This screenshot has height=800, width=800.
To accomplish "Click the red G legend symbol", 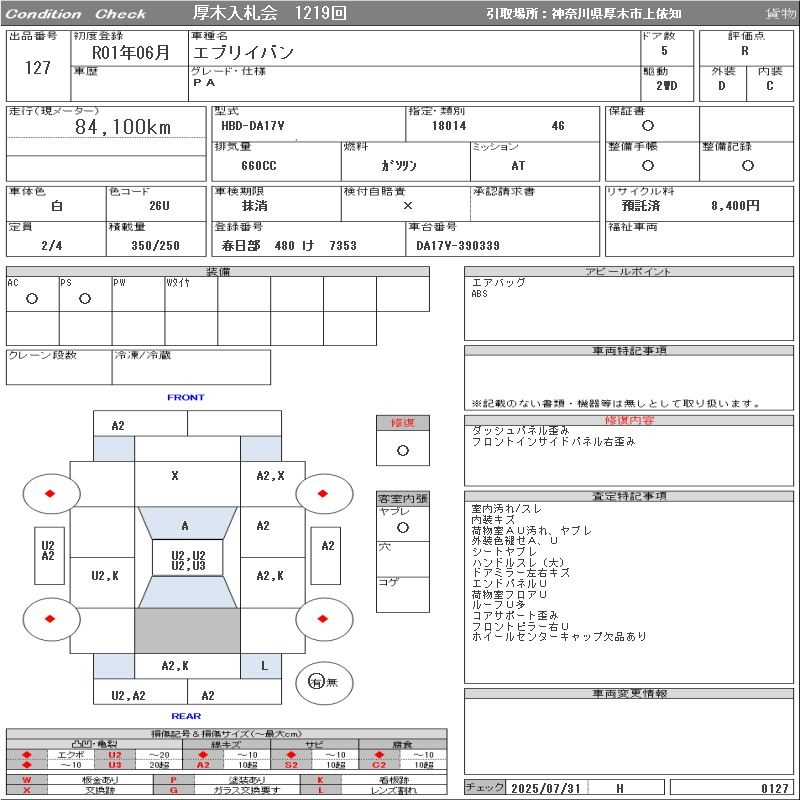I will (173, 790).
